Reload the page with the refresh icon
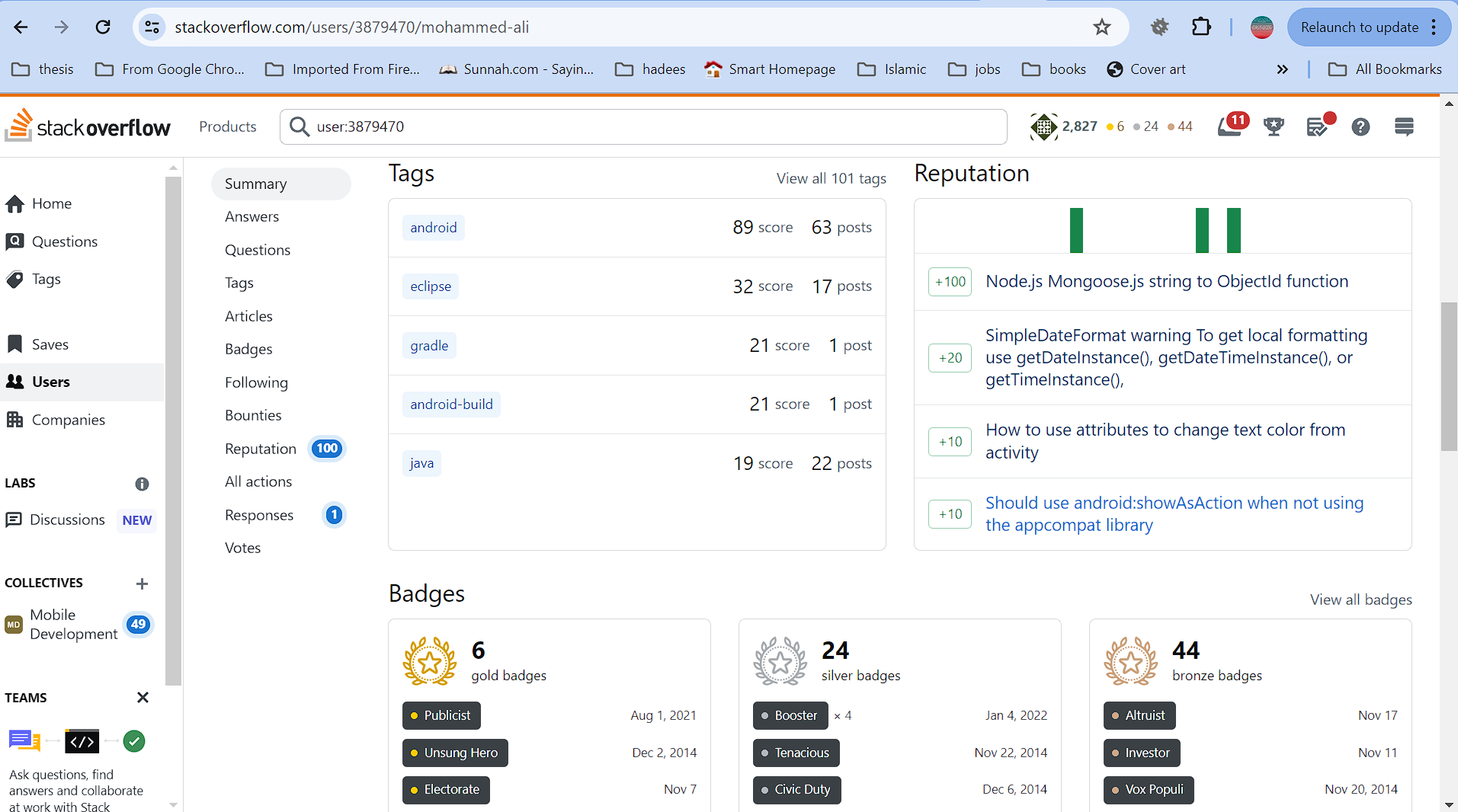The image size is (1458, 812). point(103,27)
